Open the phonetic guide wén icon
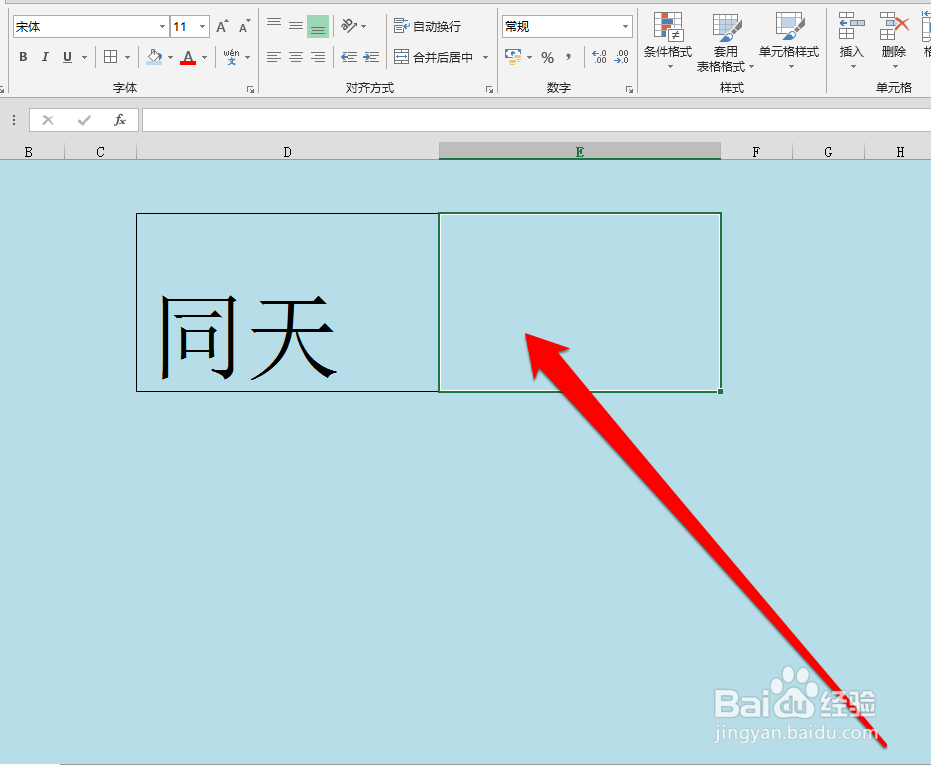The height and width of the screenshot is (765, 931). [231, 57]
